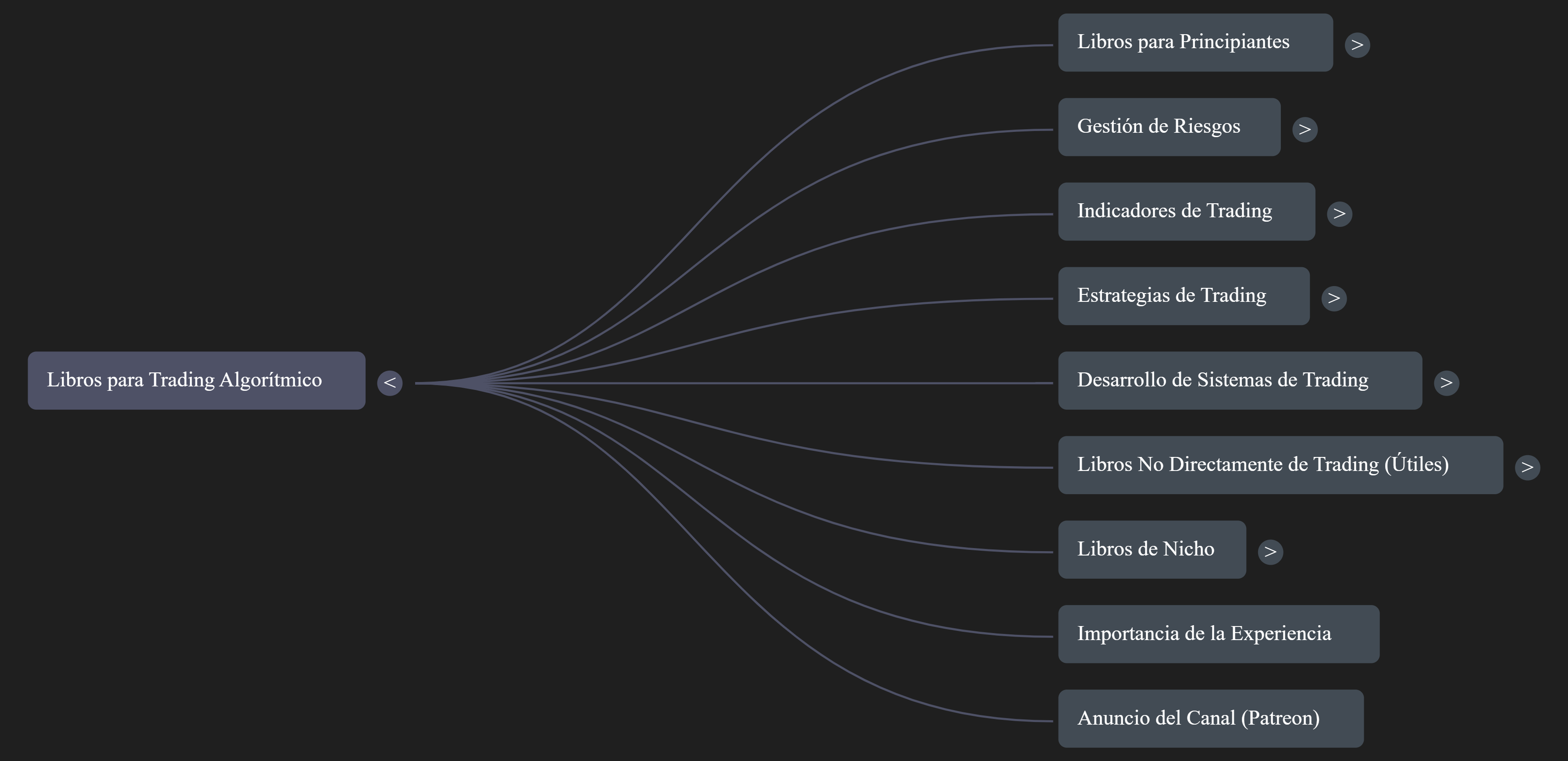Expand the Estrategias de Trading branch arrow
The image size is (1568, 761).
[x=1333, y=299]
